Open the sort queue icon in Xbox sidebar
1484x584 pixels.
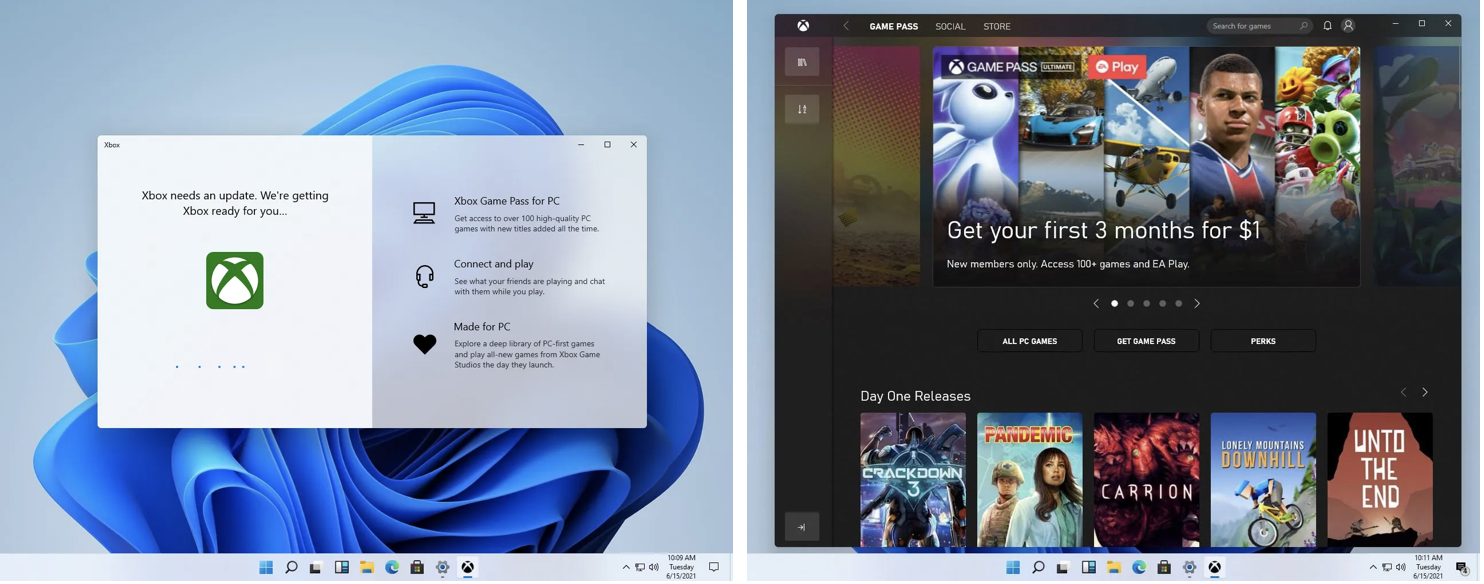pyautogui.click(x=804, y=110)
